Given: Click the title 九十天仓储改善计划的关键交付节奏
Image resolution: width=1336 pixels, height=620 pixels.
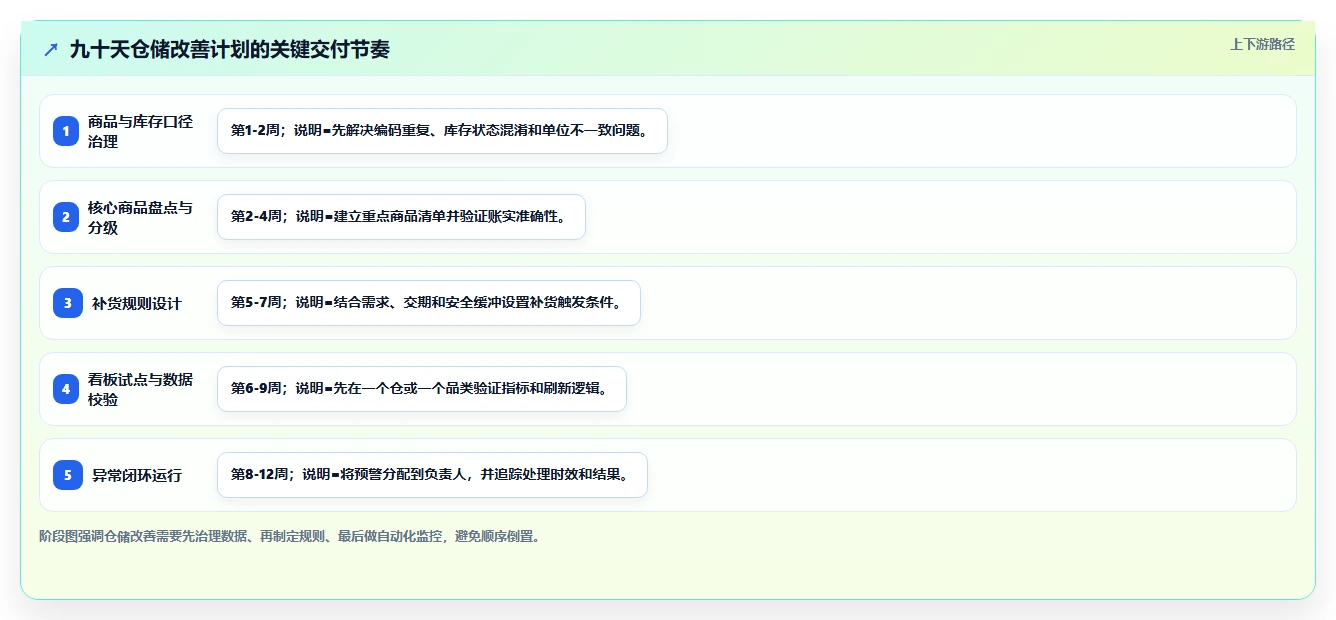Looking at the screenshot, I should (230, 49).
